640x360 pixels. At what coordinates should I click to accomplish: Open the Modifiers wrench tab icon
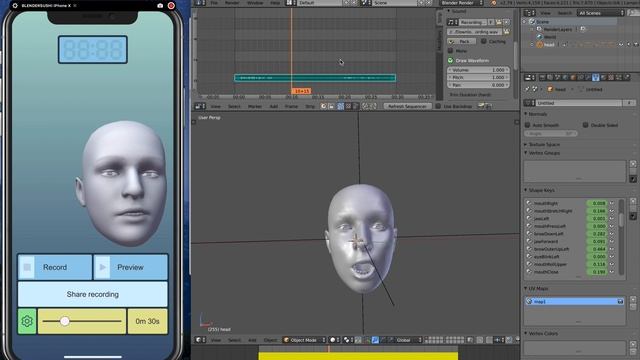[588, 77]
